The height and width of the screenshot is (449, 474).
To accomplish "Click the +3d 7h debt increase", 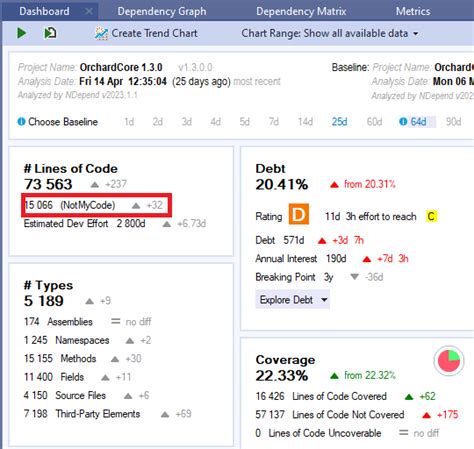I will [348, 240].
